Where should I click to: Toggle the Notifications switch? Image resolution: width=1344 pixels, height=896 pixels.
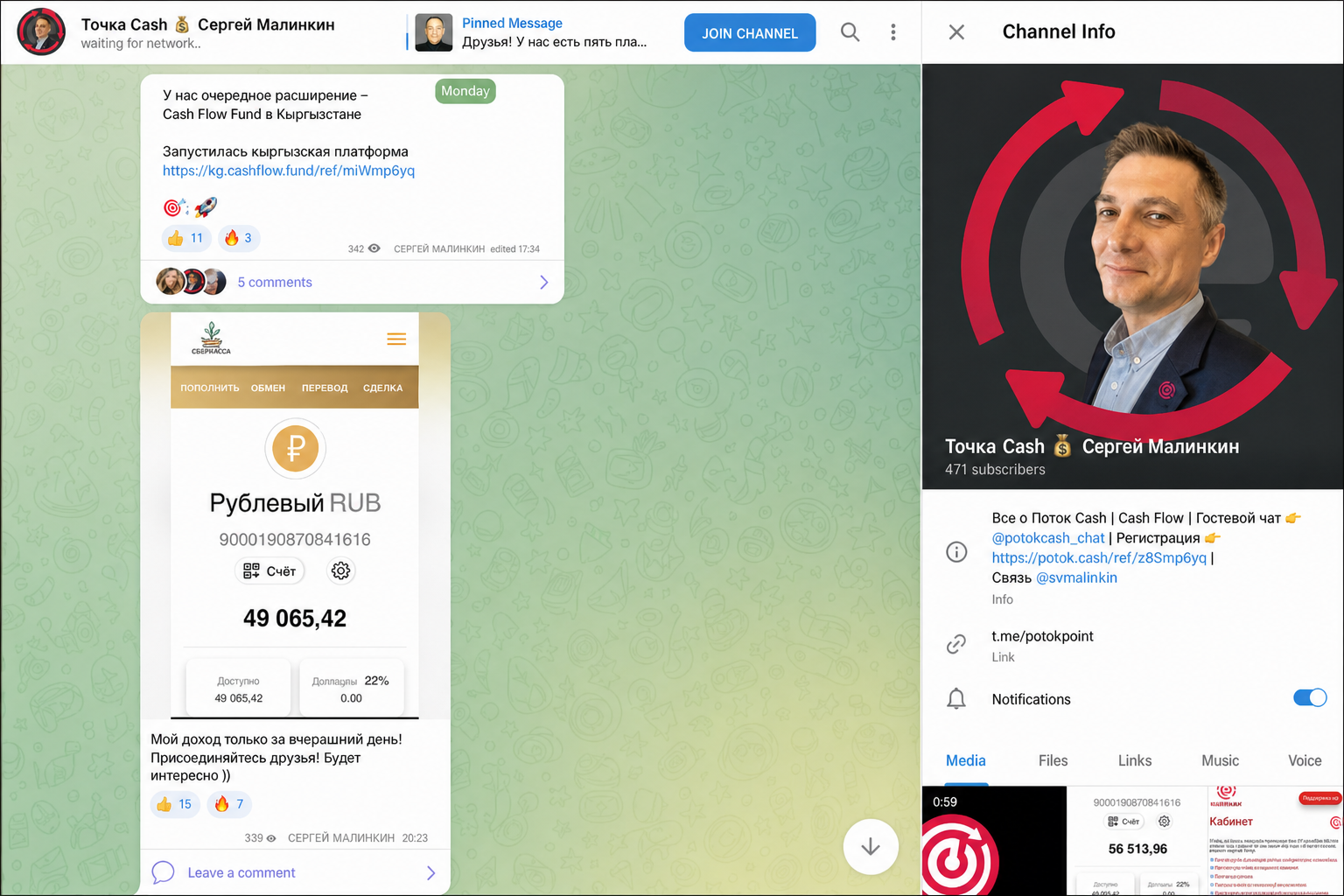(x=1310, y=697)
